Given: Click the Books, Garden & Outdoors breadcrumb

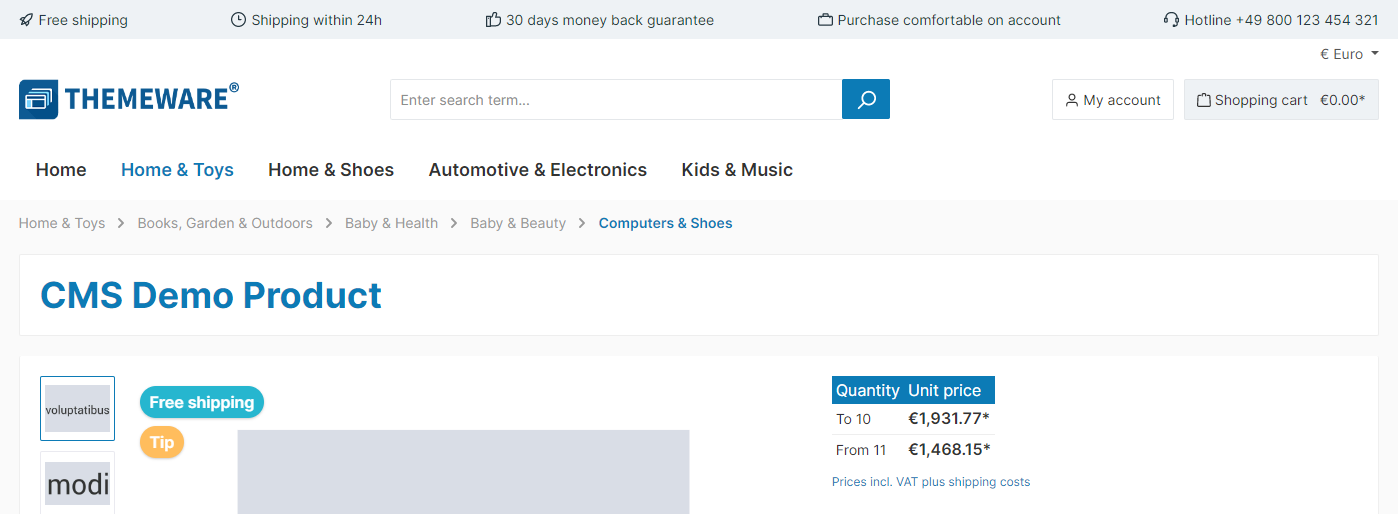Looking at the screenshot, I should pos(225,223).
